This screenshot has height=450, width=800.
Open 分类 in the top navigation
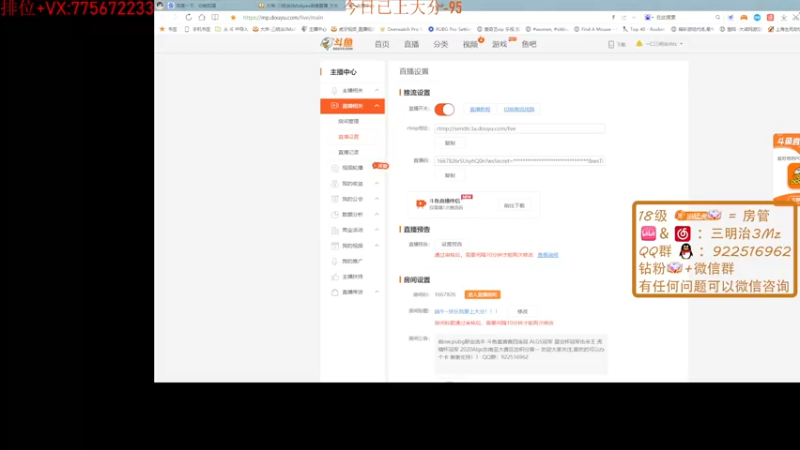point(440,44)
